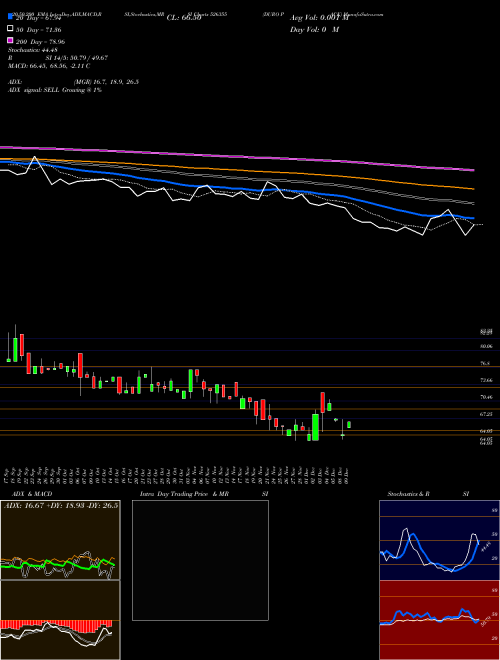Viewport: 500px width, 660px height.
Task: Click the 'MACD: 66.45, 68.56, -2.11' line
Action: coord(49,66)
